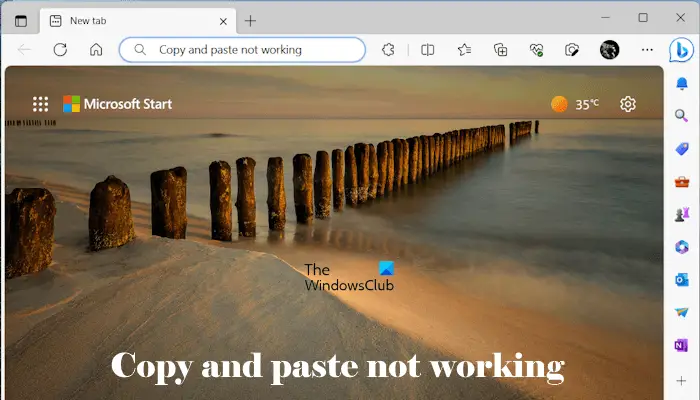This screenshot has width=700, height=400.
Task: Open Browser essentials heart icon
Action: 536,50
